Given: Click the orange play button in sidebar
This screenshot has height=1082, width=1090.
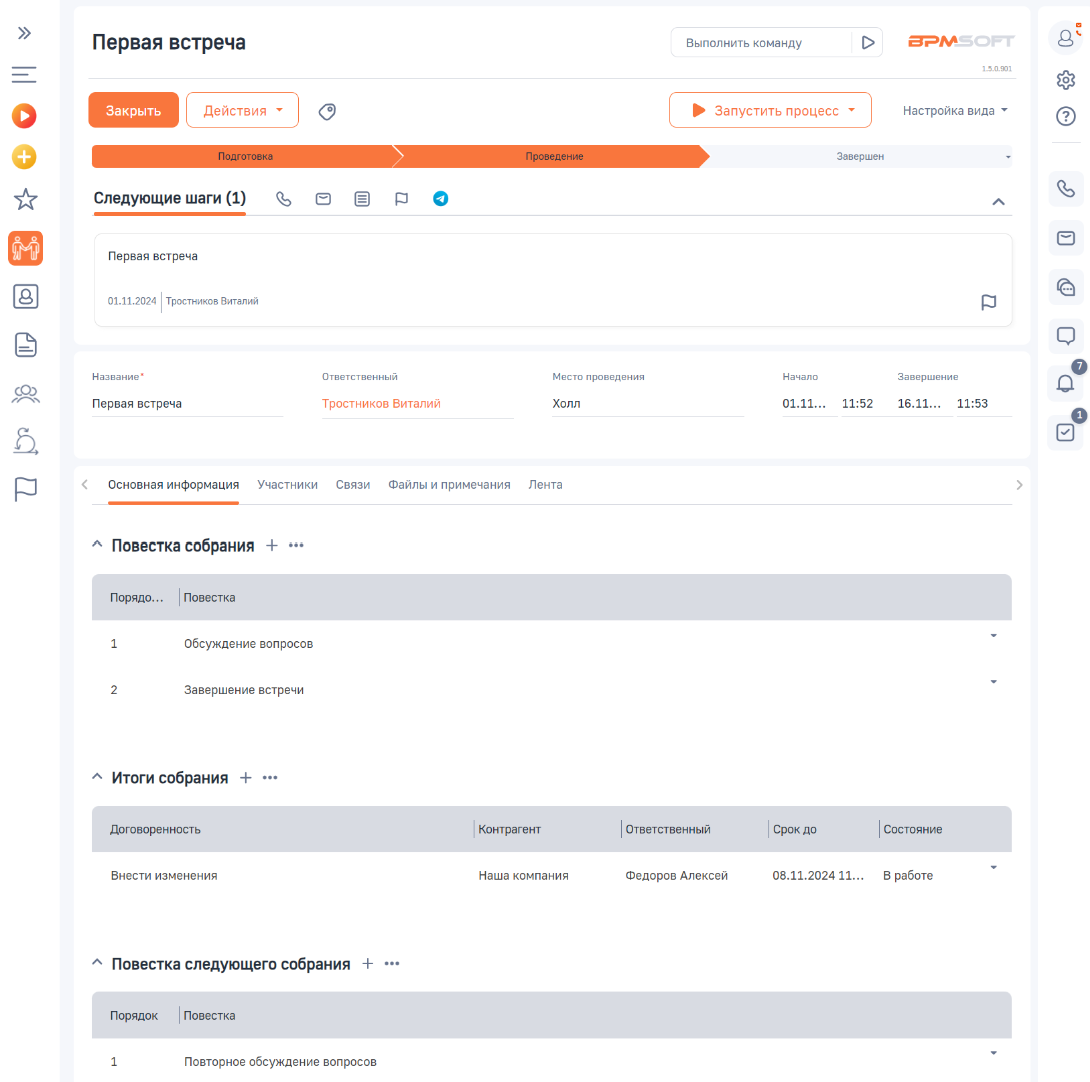Looking at the screenshot, I should pos(24,115).
